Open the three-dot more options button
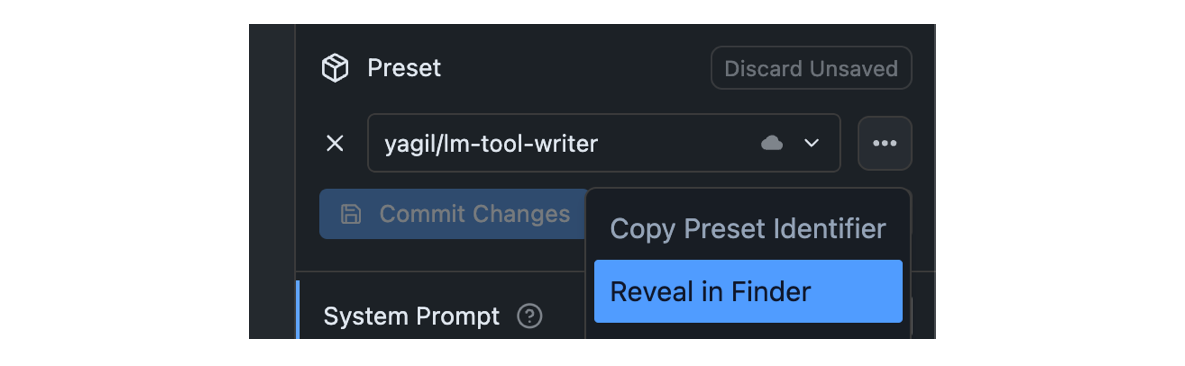The width and height of the screenshot is (1185, 366). point(884,143)
